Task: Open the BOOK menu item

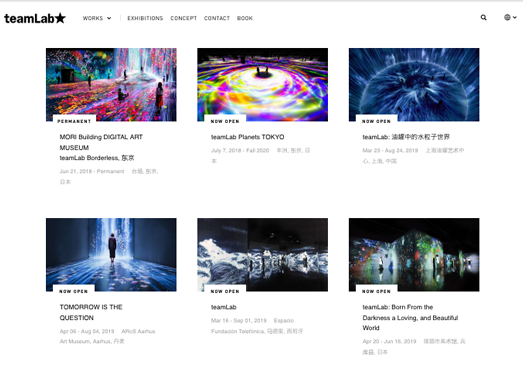Action: pyautogui.click(x=245, y=18)
